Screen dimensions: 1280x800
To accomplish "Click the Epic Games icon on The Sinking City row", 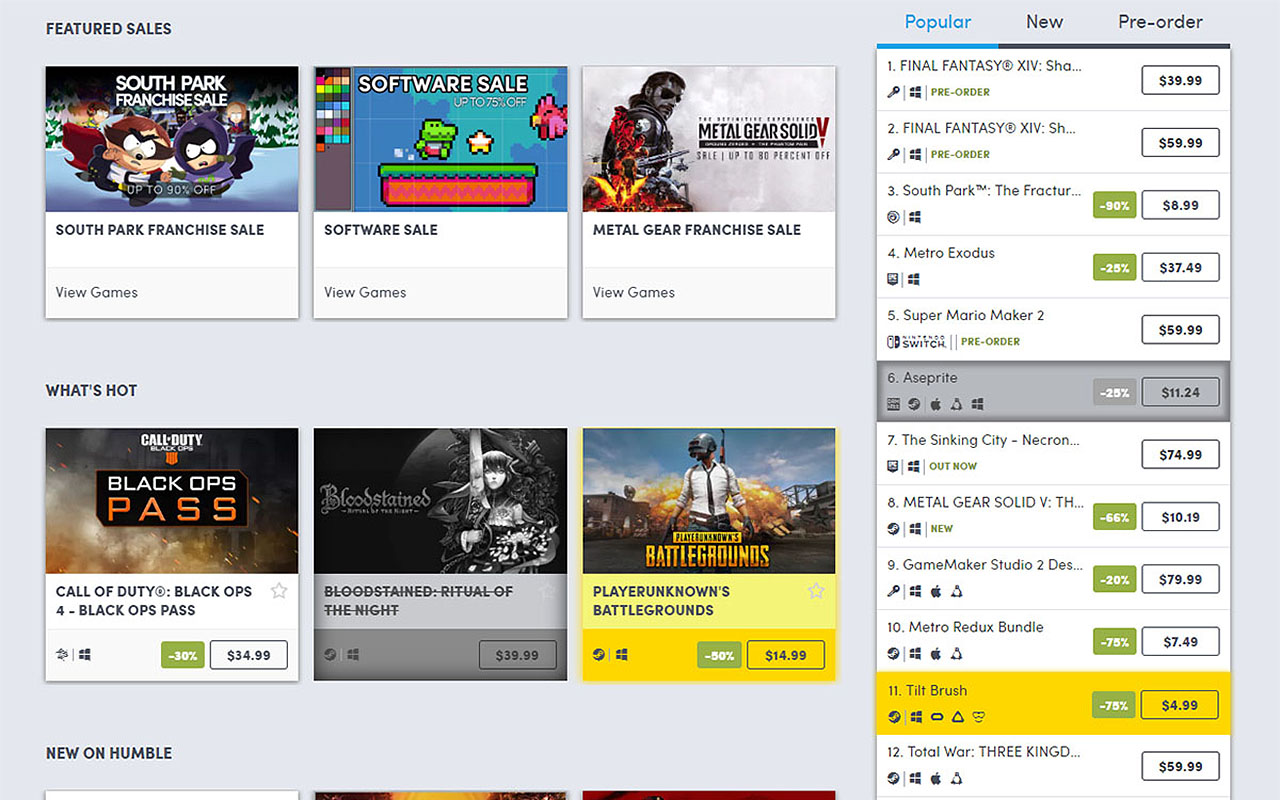I will [x=894, y=466].
